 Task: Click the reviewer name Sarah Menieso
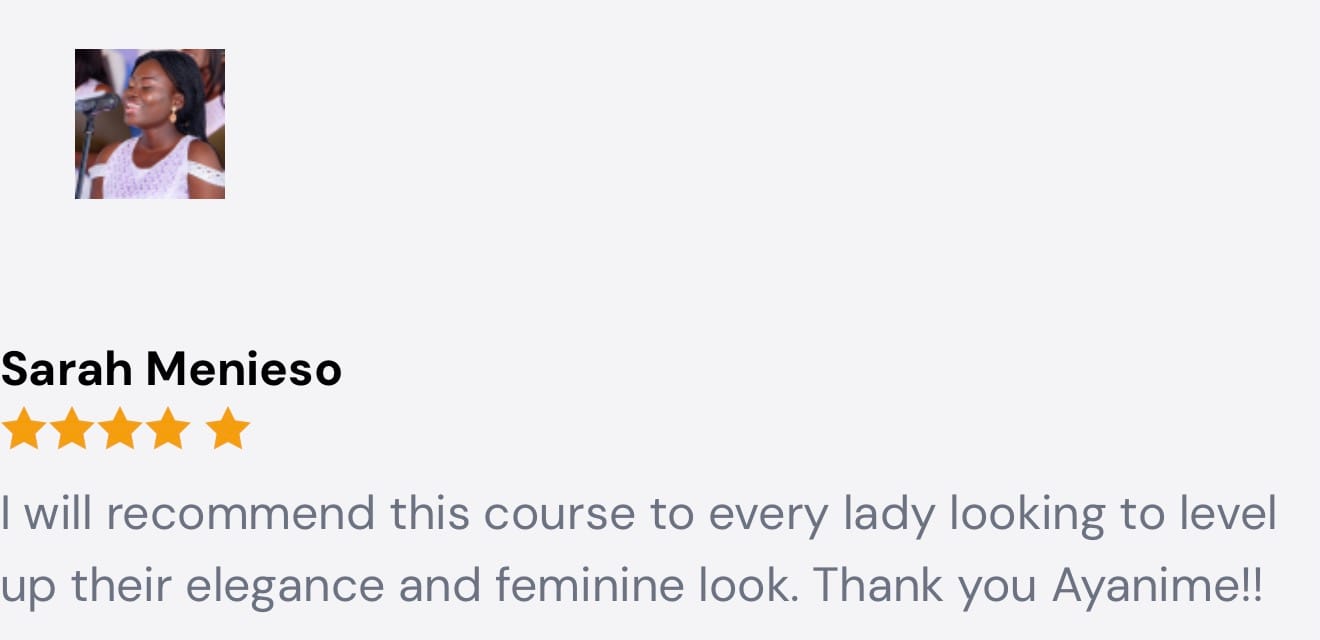pos(171,369)
